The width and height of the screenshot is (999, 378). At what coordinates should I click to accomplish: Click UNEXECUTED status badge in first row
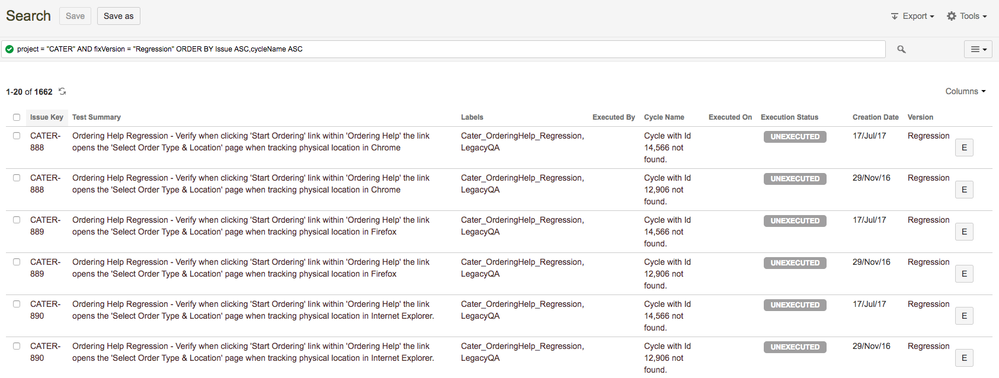point(794,136)
